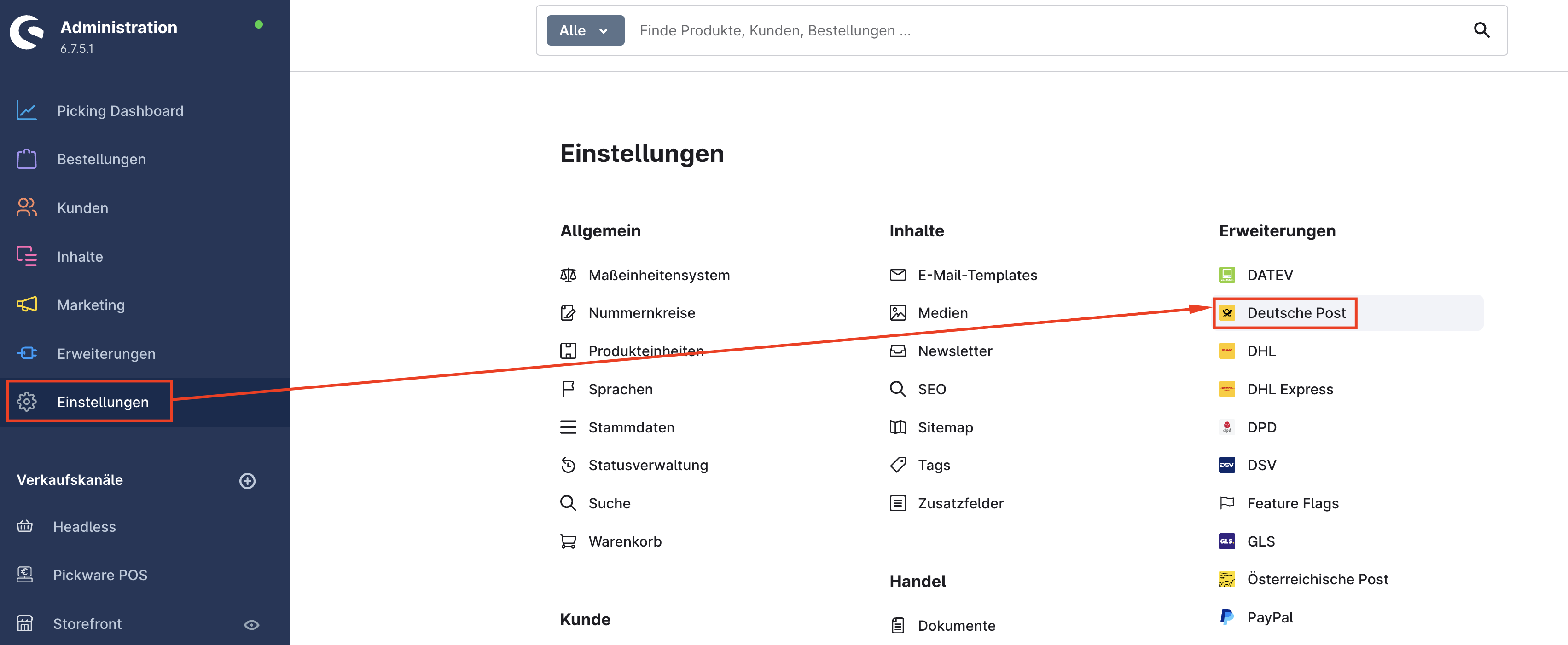
Task: Select Erweiterungen in the sidebar
Action: 106,353
